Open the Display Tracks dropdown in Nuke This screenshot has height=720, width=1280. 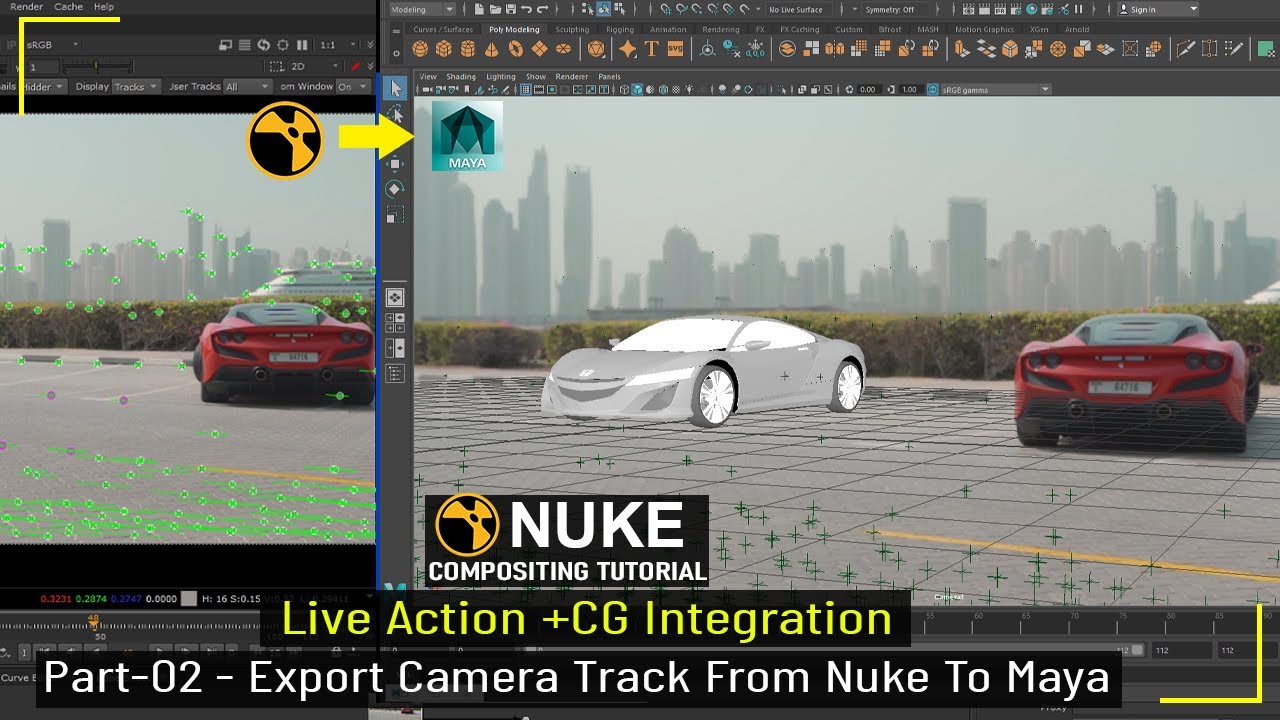tap(136, 86)
